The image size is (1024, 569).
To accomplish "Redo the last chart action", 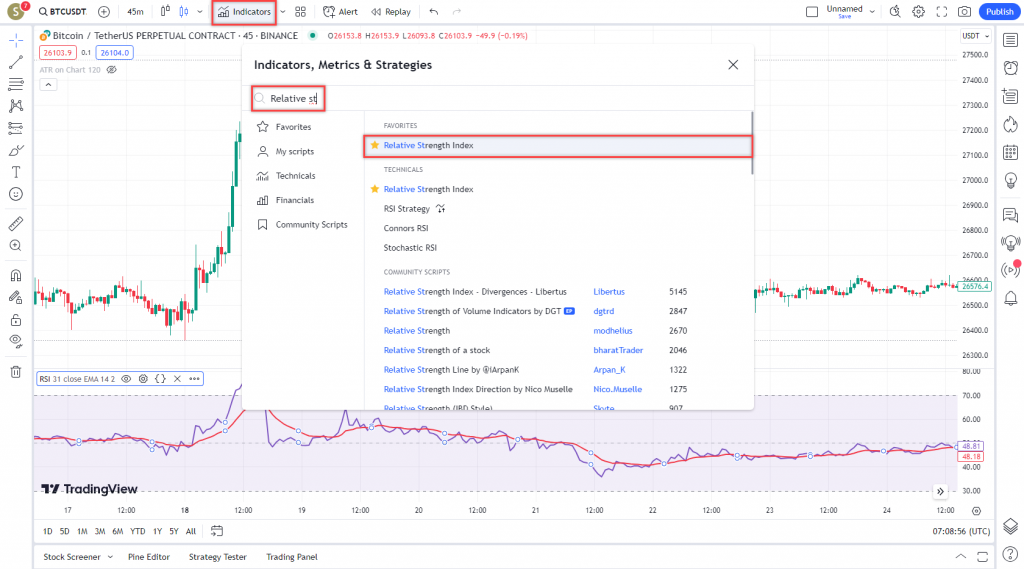I will (x=456, y=12).
